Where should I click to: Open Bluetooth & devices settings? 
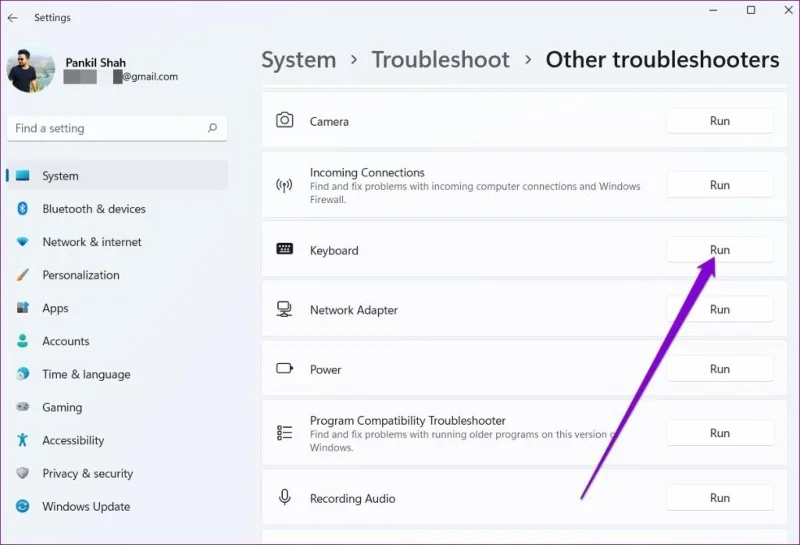pos(117,209)
